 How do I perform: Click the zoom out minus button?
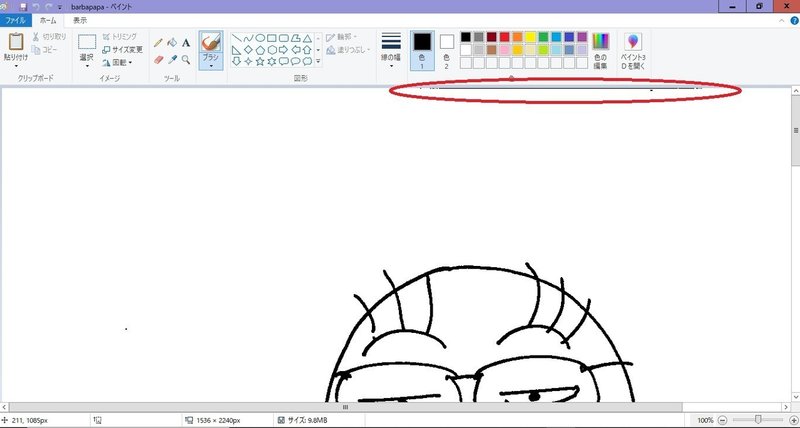(722, 420)
